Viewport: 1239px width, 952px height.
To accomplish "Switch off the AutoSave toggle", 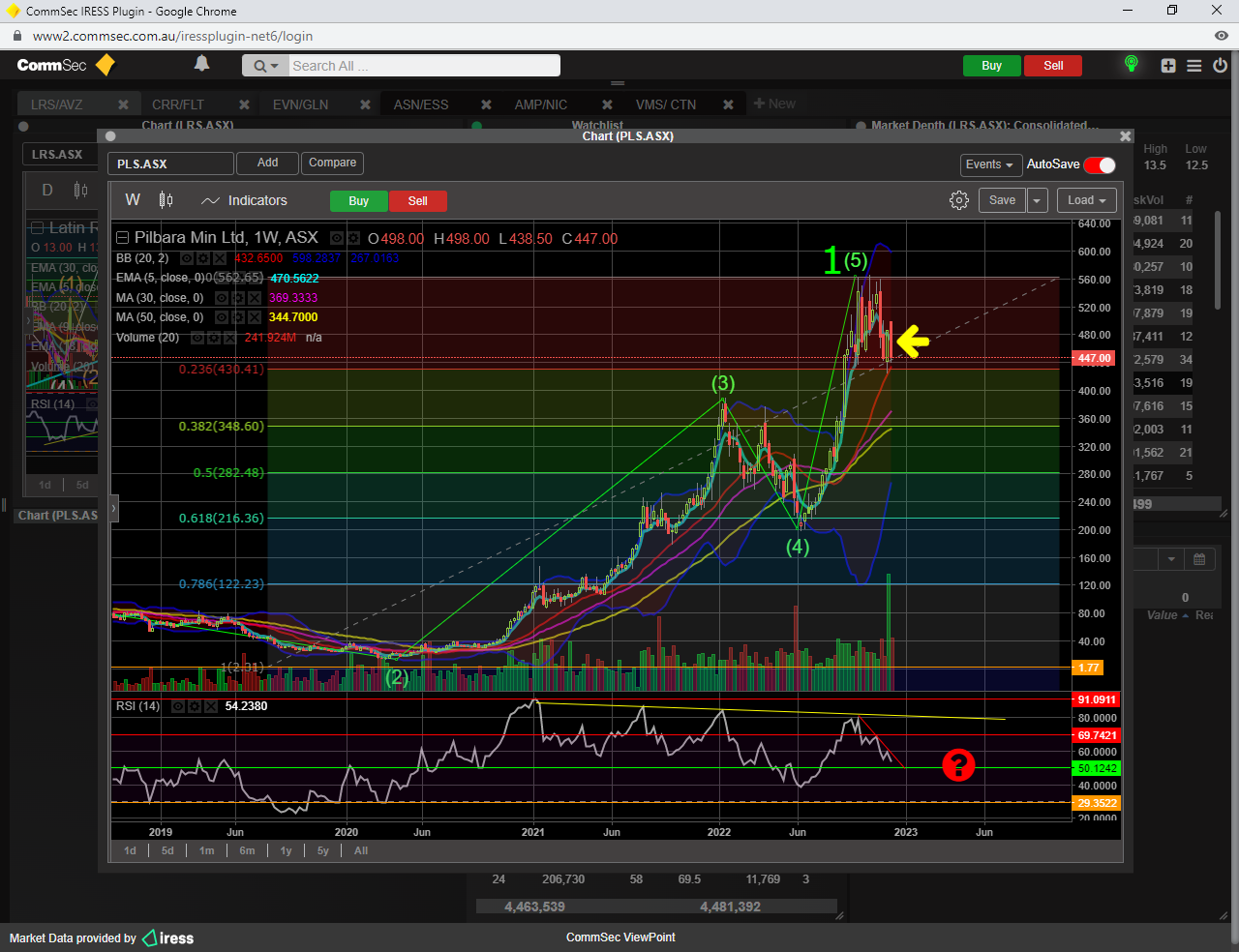I will click(1100, 164).
